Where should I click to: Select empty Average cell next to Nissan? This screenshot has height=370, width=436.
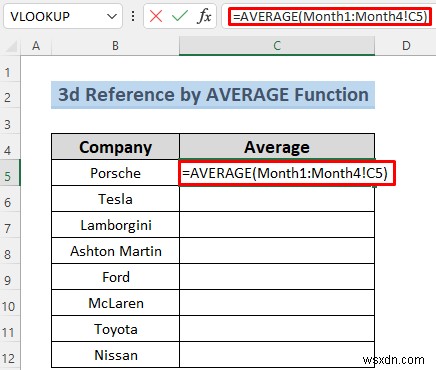pos(277,355)
